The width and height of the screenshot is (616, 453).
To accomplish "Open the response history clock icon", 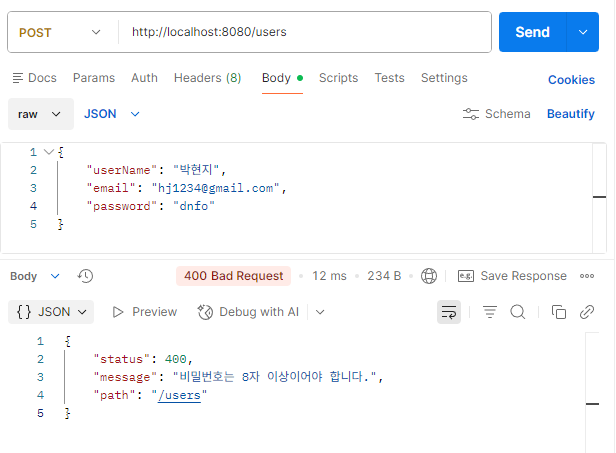I will (85, 276).
